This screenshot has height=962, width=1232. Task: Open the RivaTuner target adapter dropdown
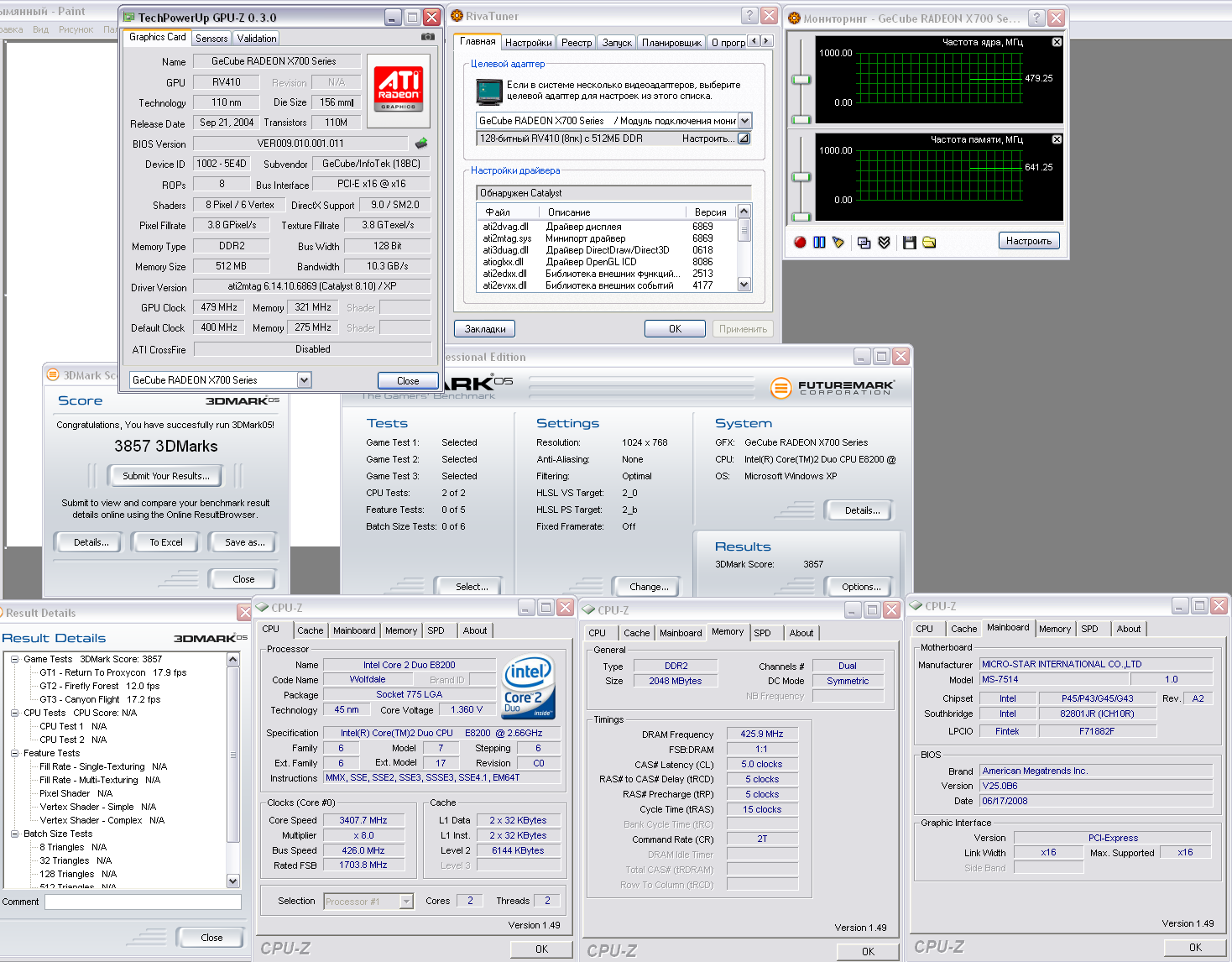[744, 121]
